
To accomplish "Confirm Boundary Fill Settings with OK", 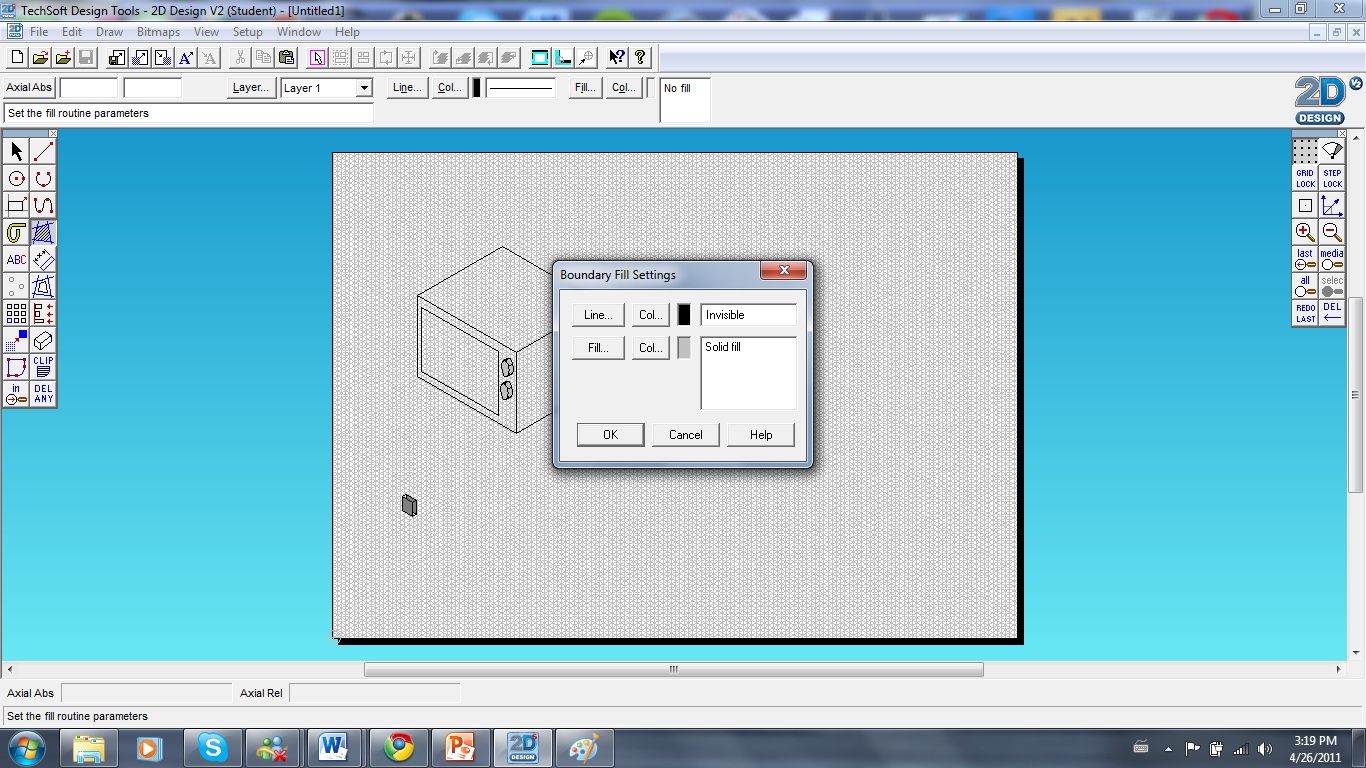I will pos(610,434).
